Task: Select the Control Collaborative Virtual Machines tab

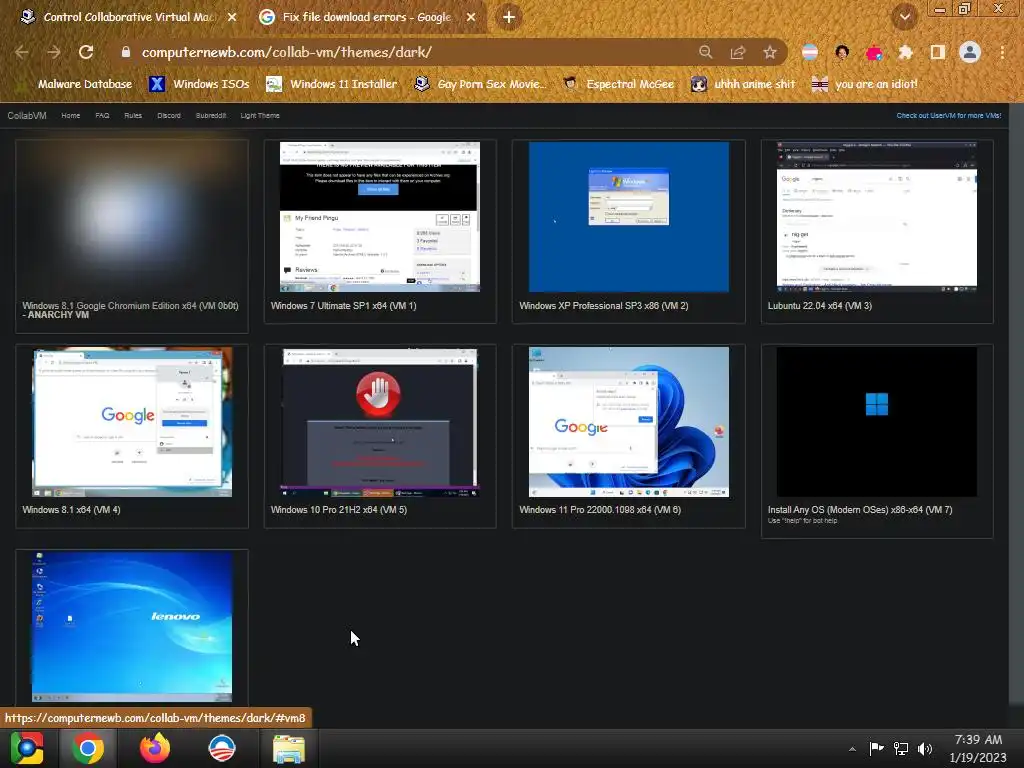Action: [128, 17]
